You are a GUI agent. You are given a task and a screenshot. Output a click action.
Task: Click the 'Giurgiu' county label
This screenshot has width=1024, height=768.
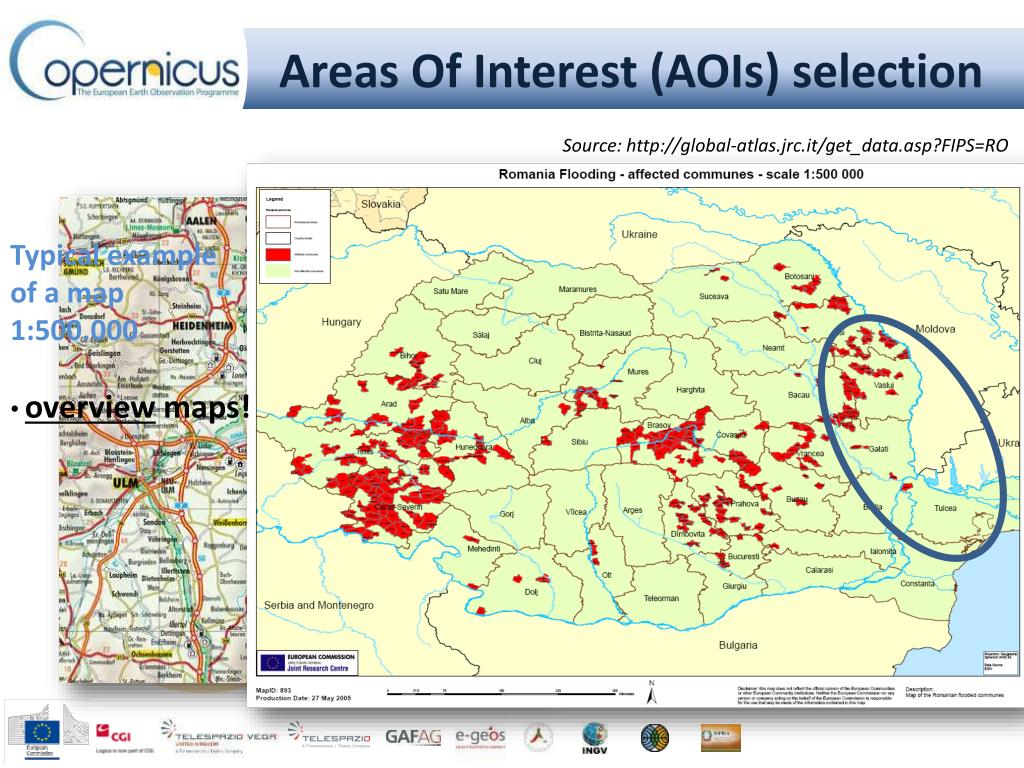click(x=734, y=586)
